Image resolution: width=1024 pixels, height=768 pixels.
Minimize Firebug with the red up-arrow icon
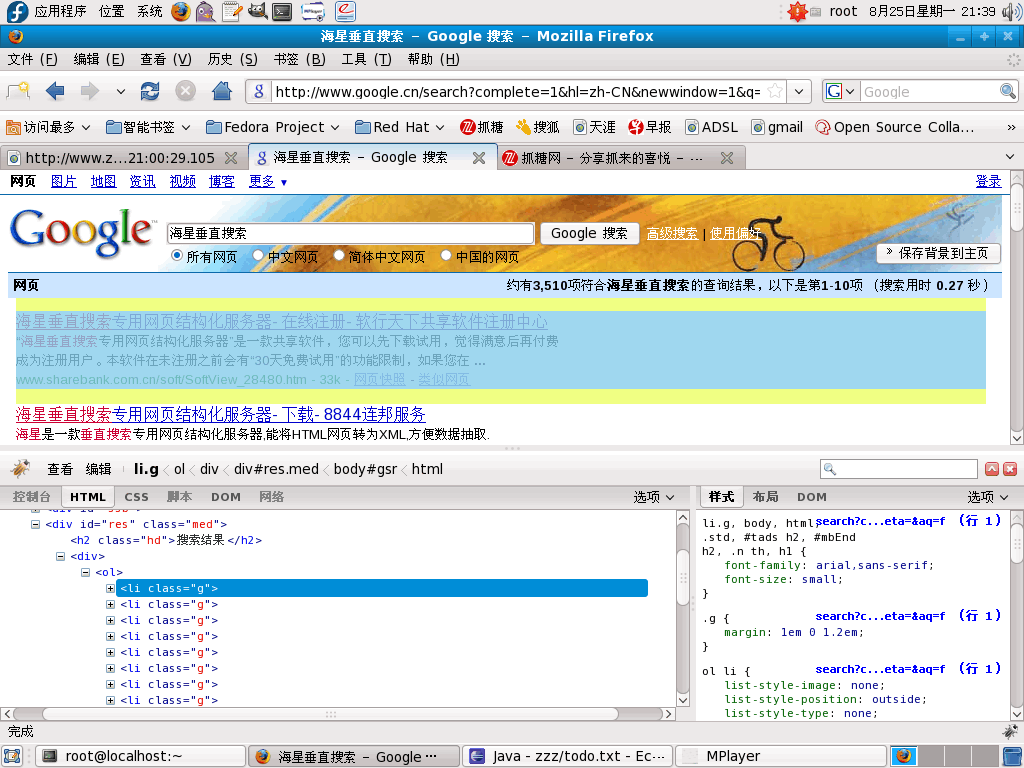pyautogui.click(x=992, y=469)
